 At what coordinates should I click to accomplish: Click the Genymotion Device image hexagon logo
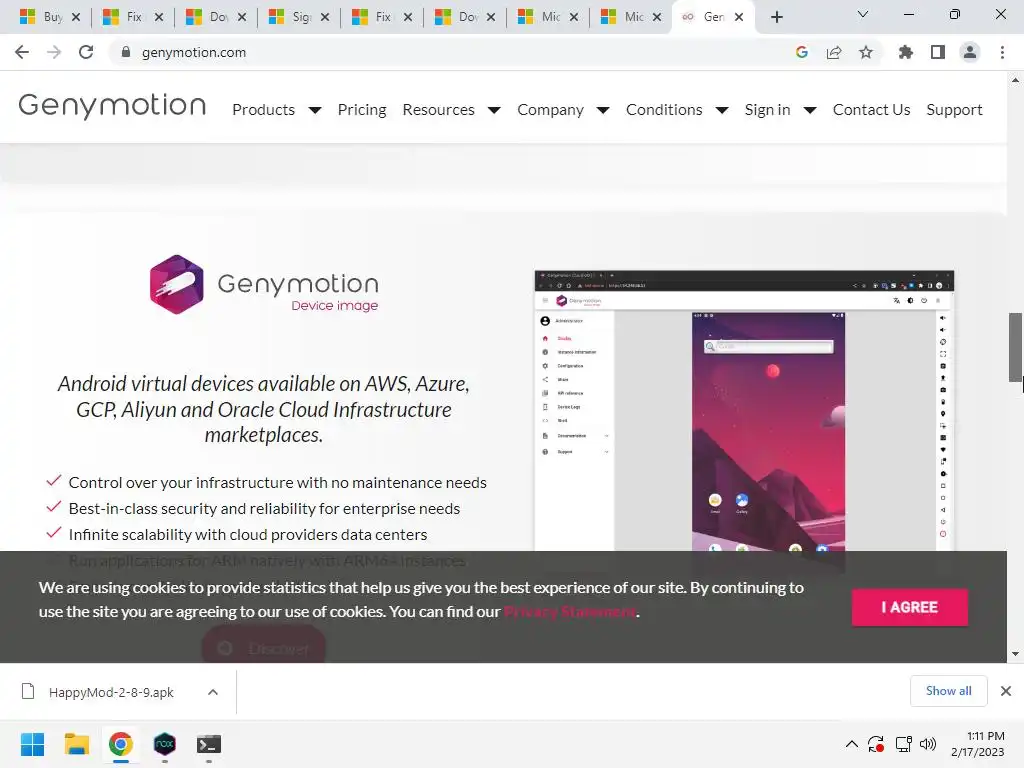pos(176,285)
